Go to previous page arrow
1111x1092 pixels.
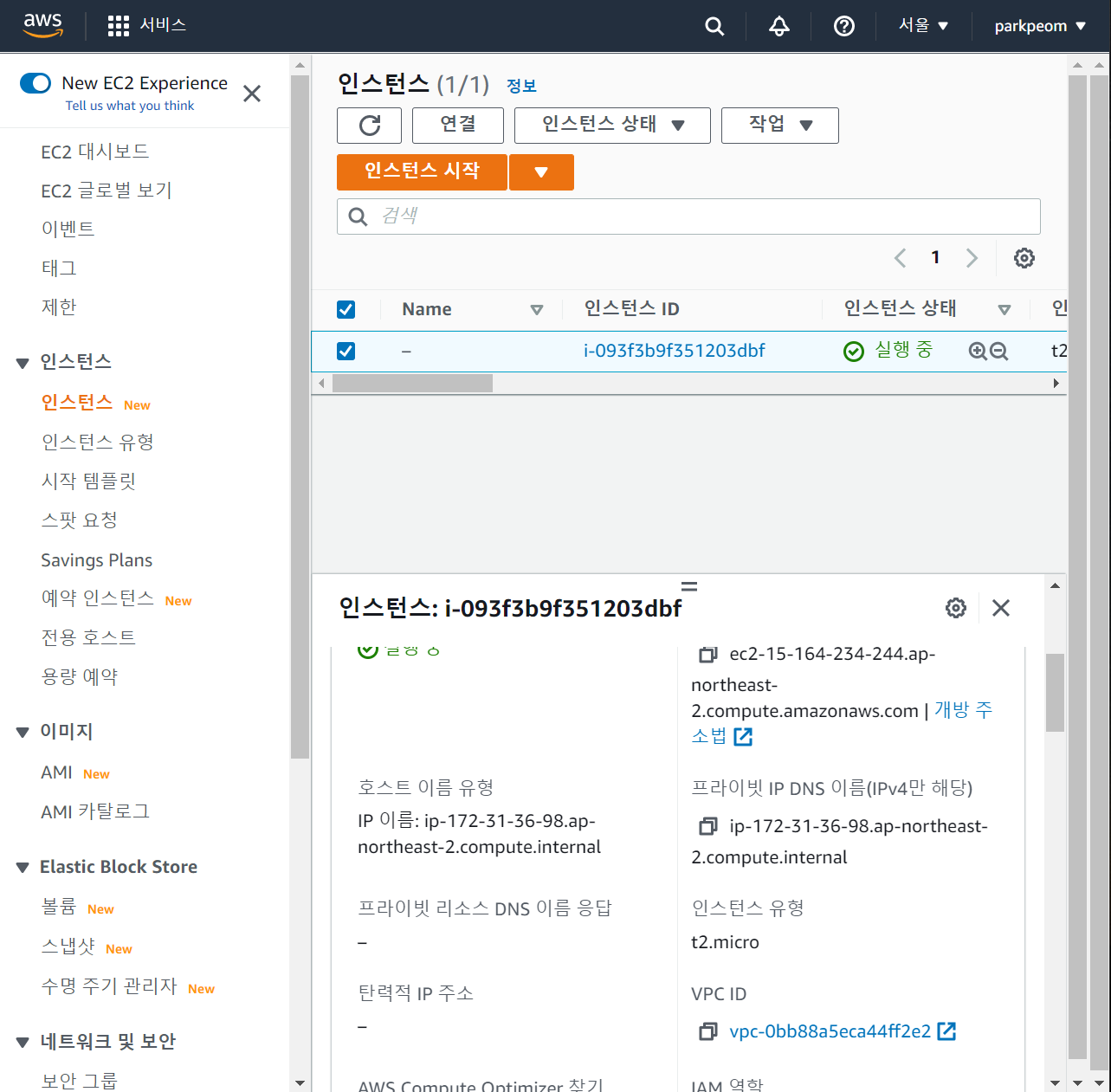click(901, 258)
